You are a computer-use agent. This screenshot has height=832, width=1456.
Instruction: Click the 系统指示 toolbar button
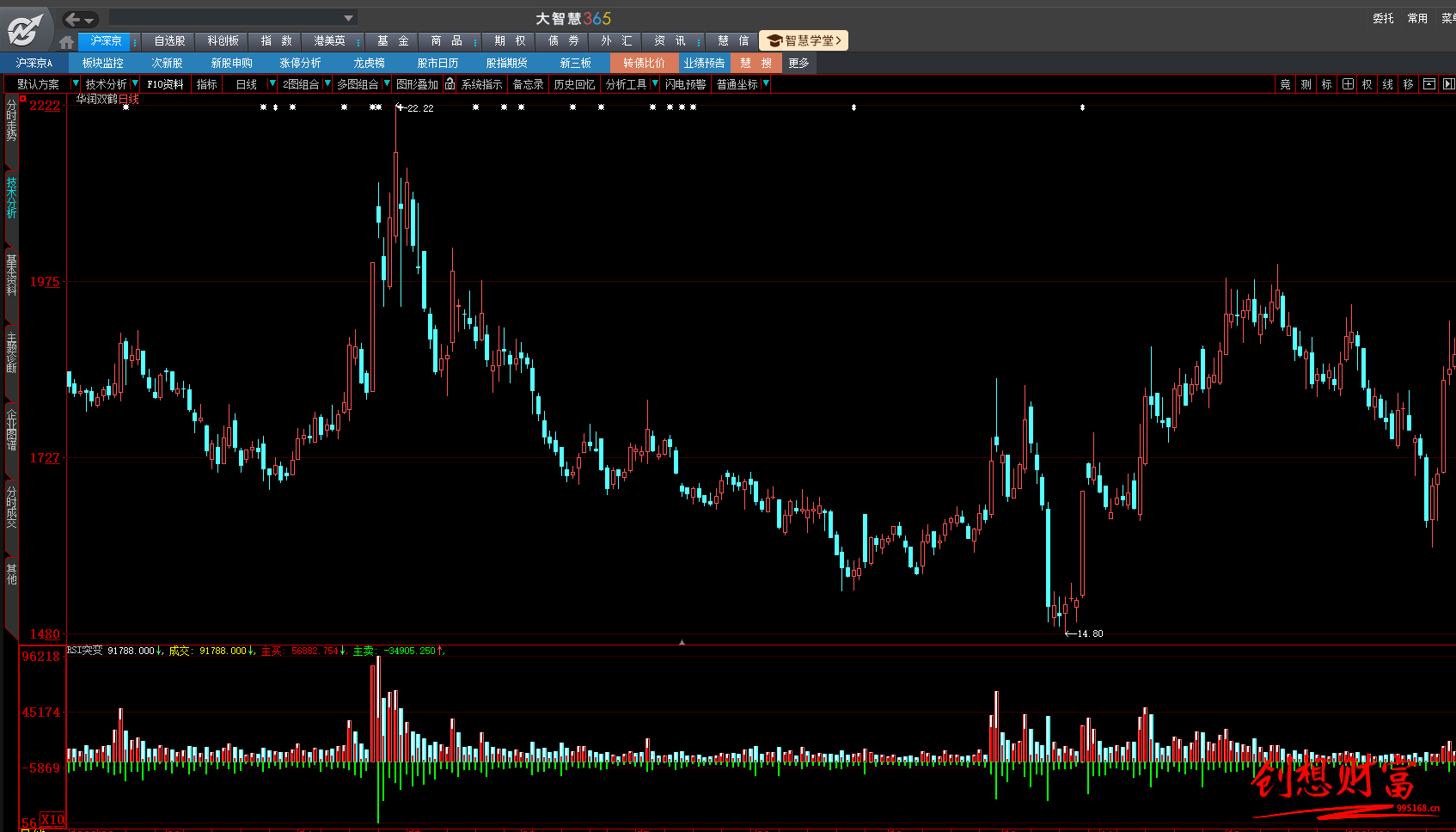[481, 84]
